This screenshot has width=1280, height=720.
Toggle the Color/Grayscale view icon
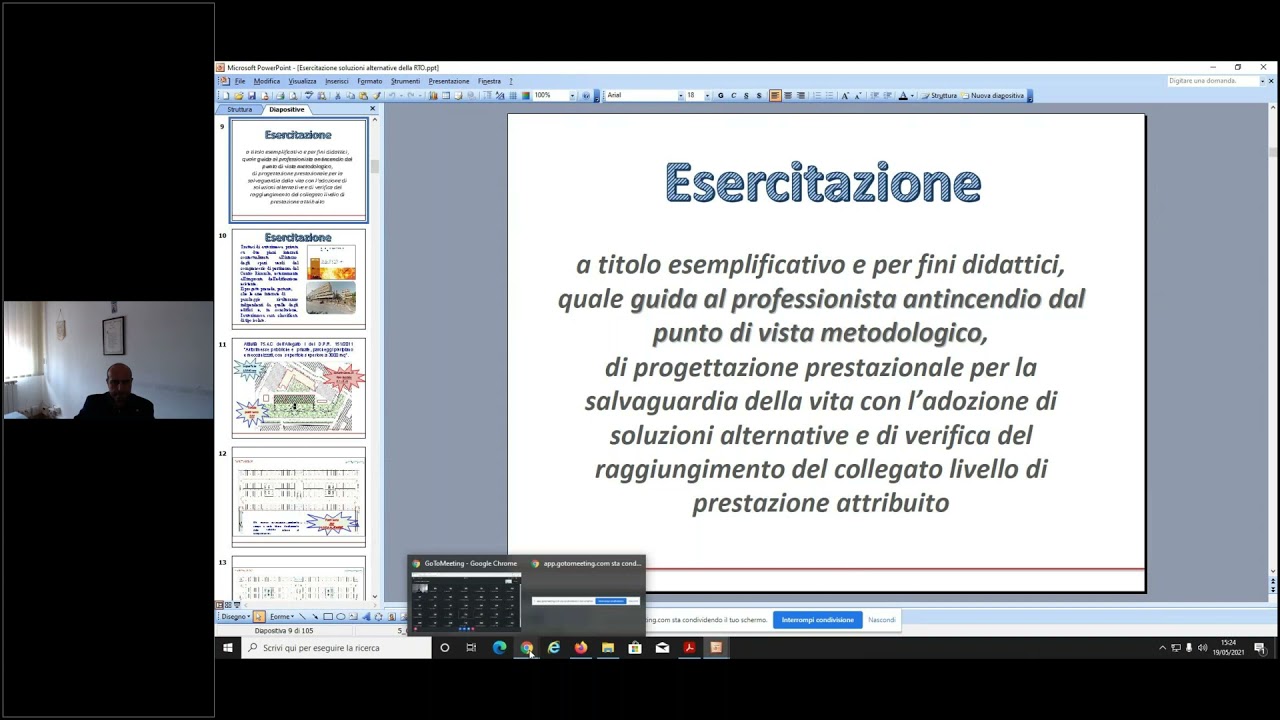tap(525, 95)
